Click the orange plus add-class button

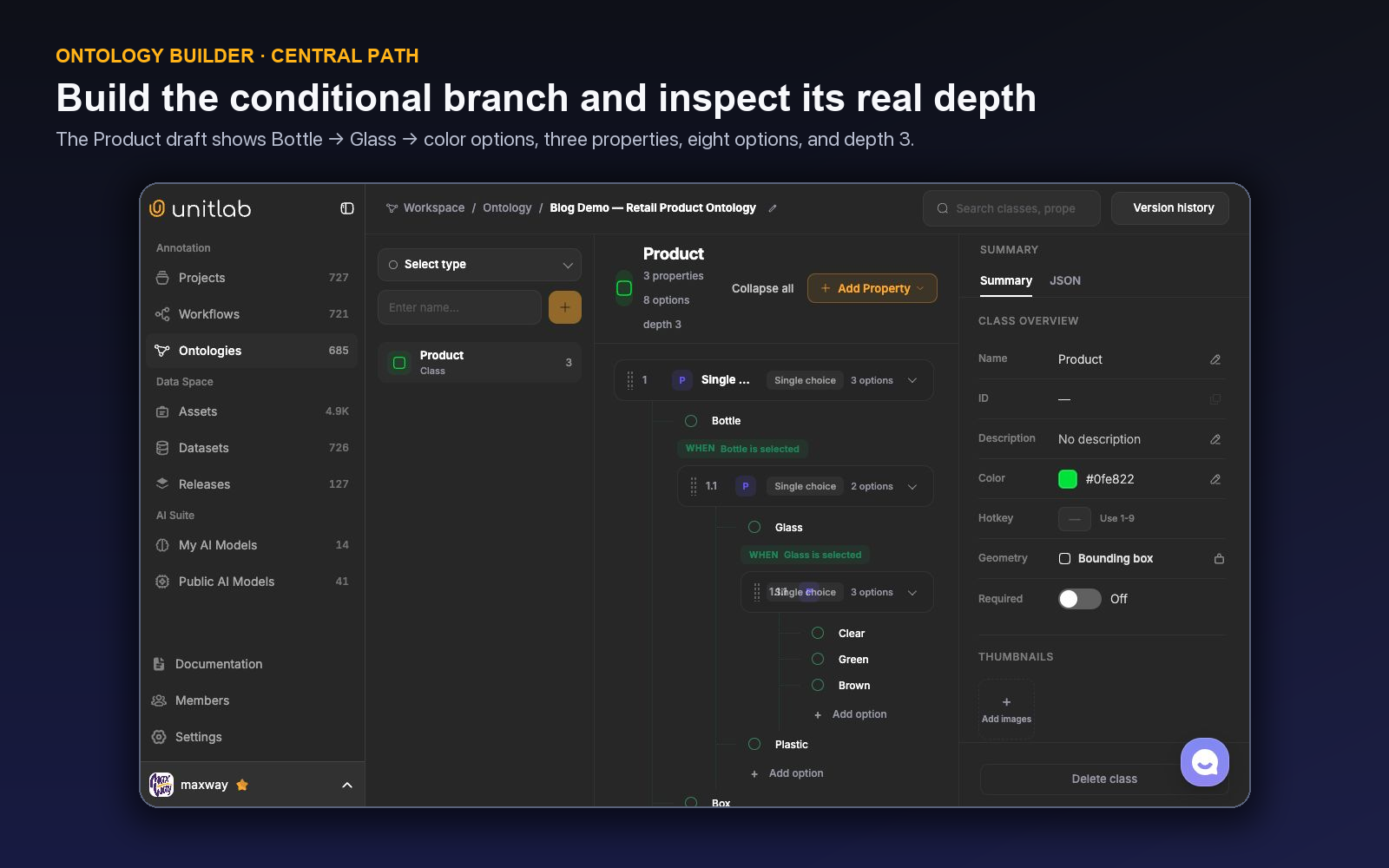pos(565,307)
